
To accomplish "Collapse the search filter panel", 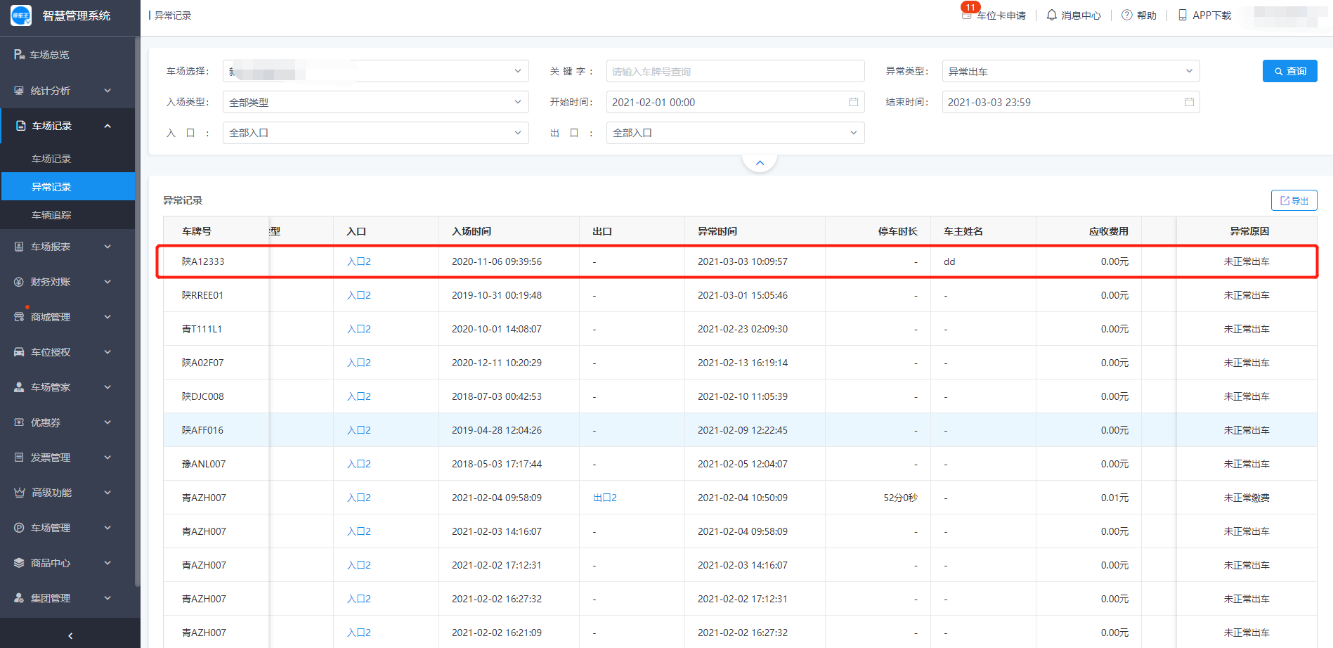I will pyautogui.click(x=759, y=162).
